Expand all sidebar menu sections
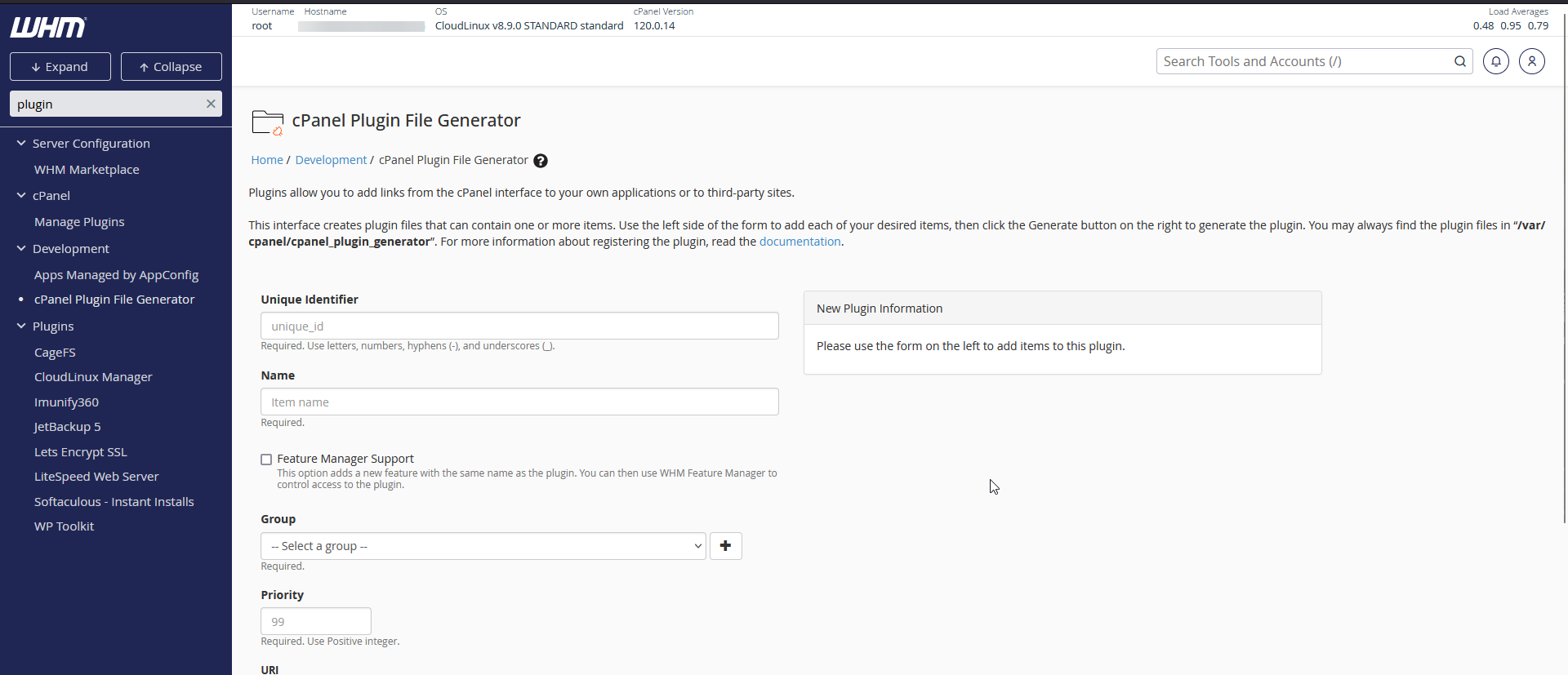 pos(60,67)
